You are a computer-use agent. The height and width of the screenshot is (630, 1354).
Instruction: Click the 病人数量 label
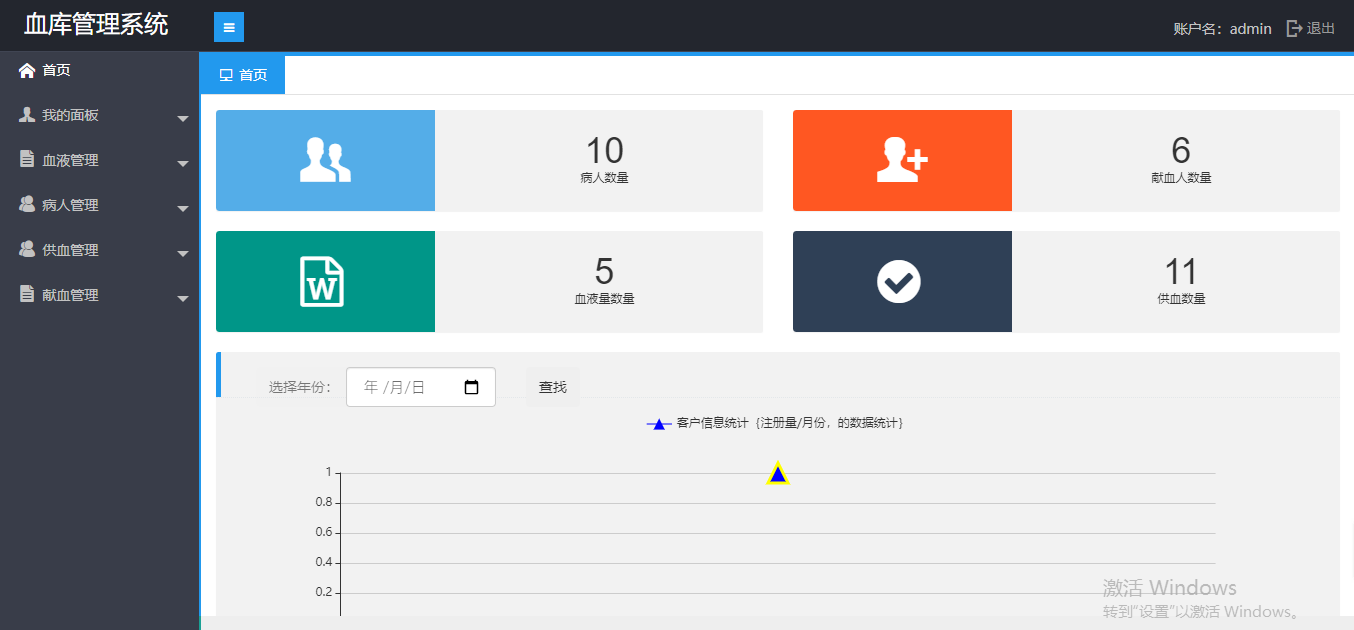pyautogui.click(x=604, y=178)
